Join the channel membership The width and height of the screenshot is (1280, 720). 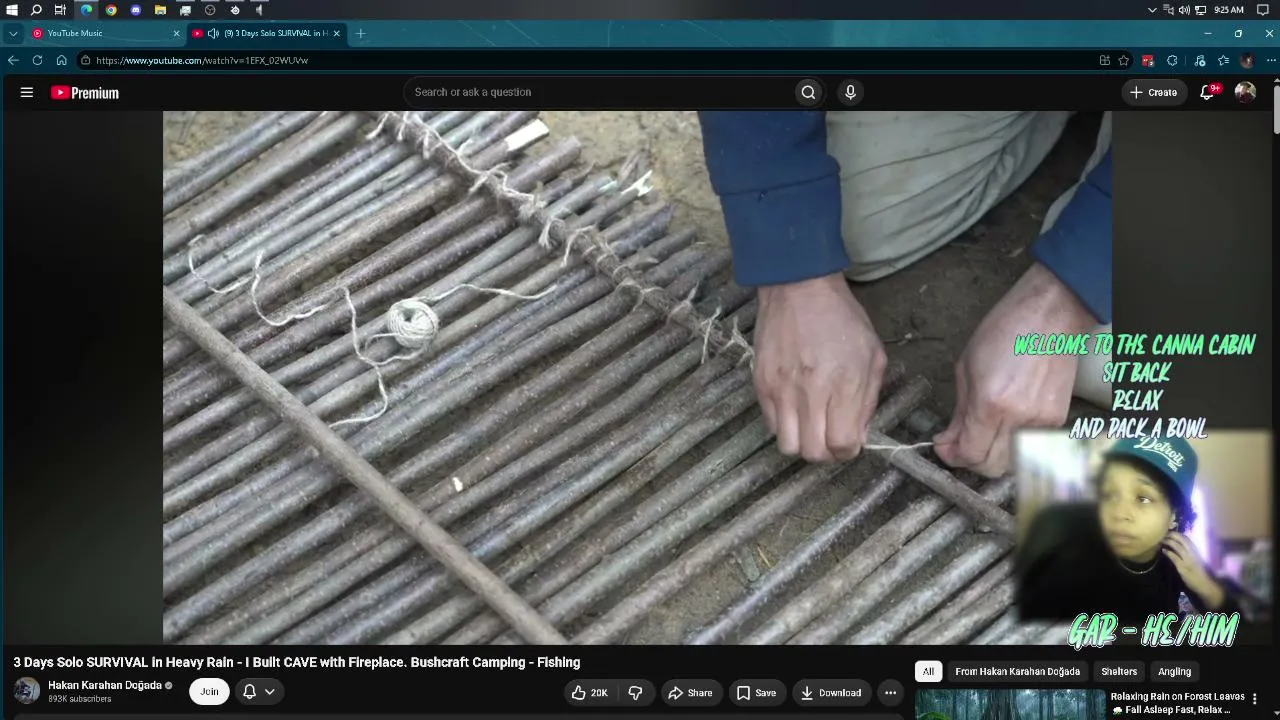pos(209,691)
